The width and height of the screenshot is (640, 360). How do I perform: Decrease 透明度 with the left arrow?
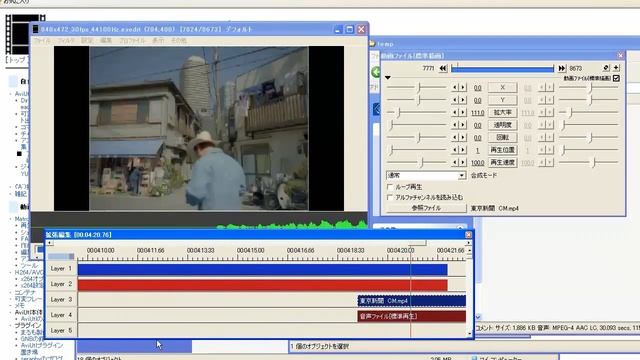455,125
